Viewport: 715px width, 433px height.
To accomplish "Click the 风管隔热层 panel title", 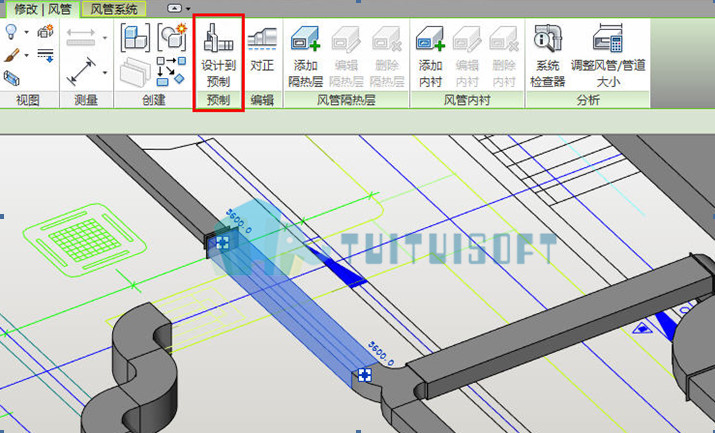I will (x=346, y=100).
